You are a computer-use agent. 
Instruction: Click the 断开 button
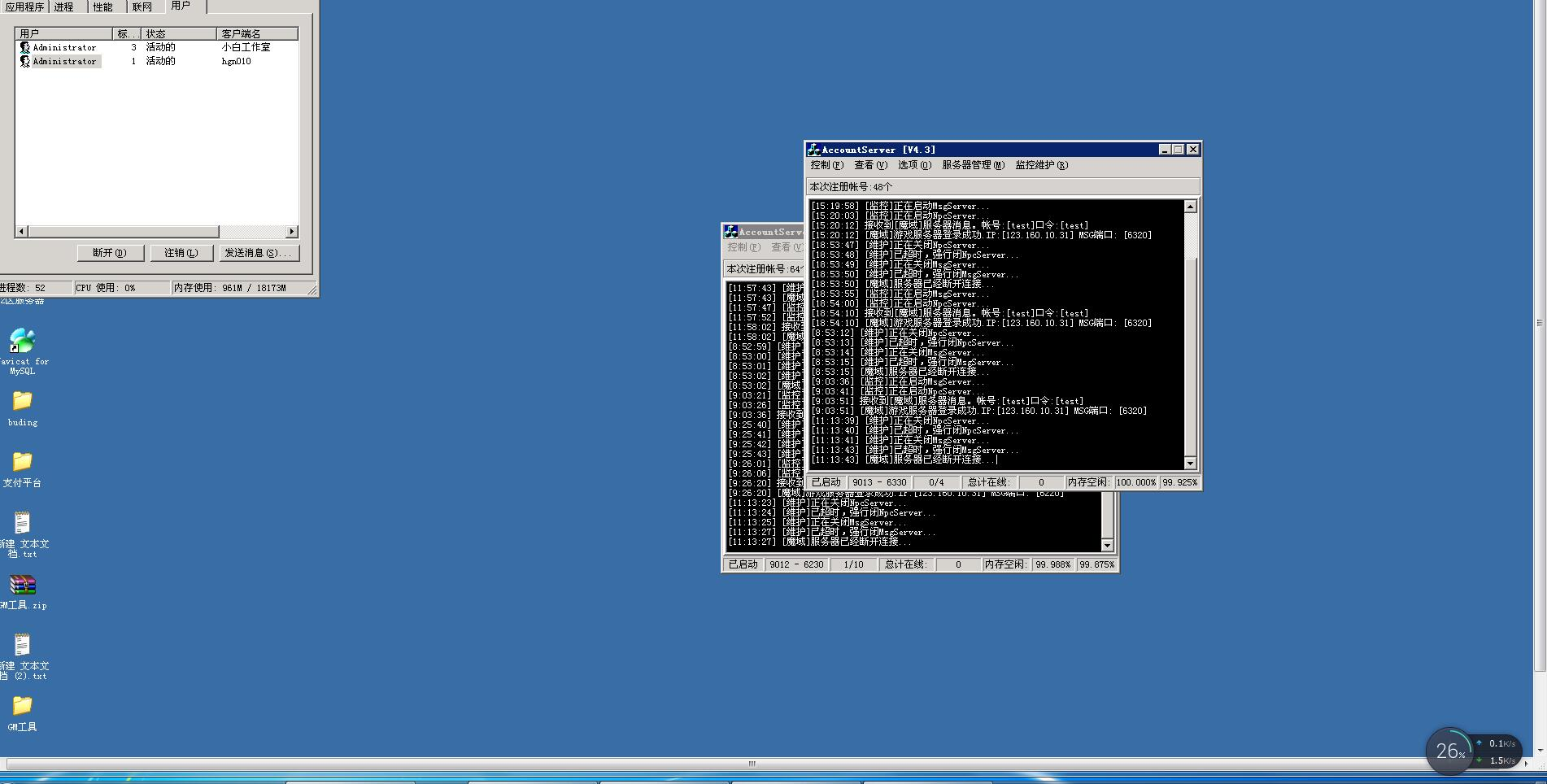click(110, 253)
